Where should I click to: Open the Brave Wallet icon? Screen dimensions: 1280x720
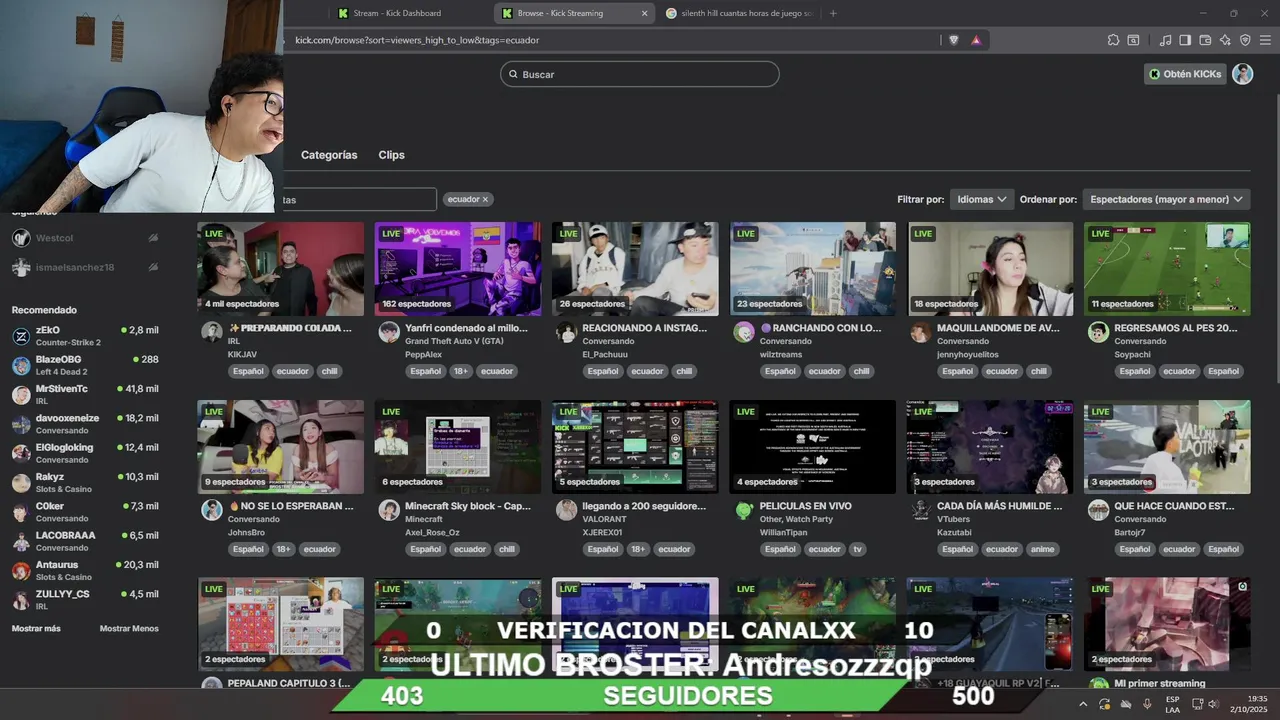point(1205,40)
